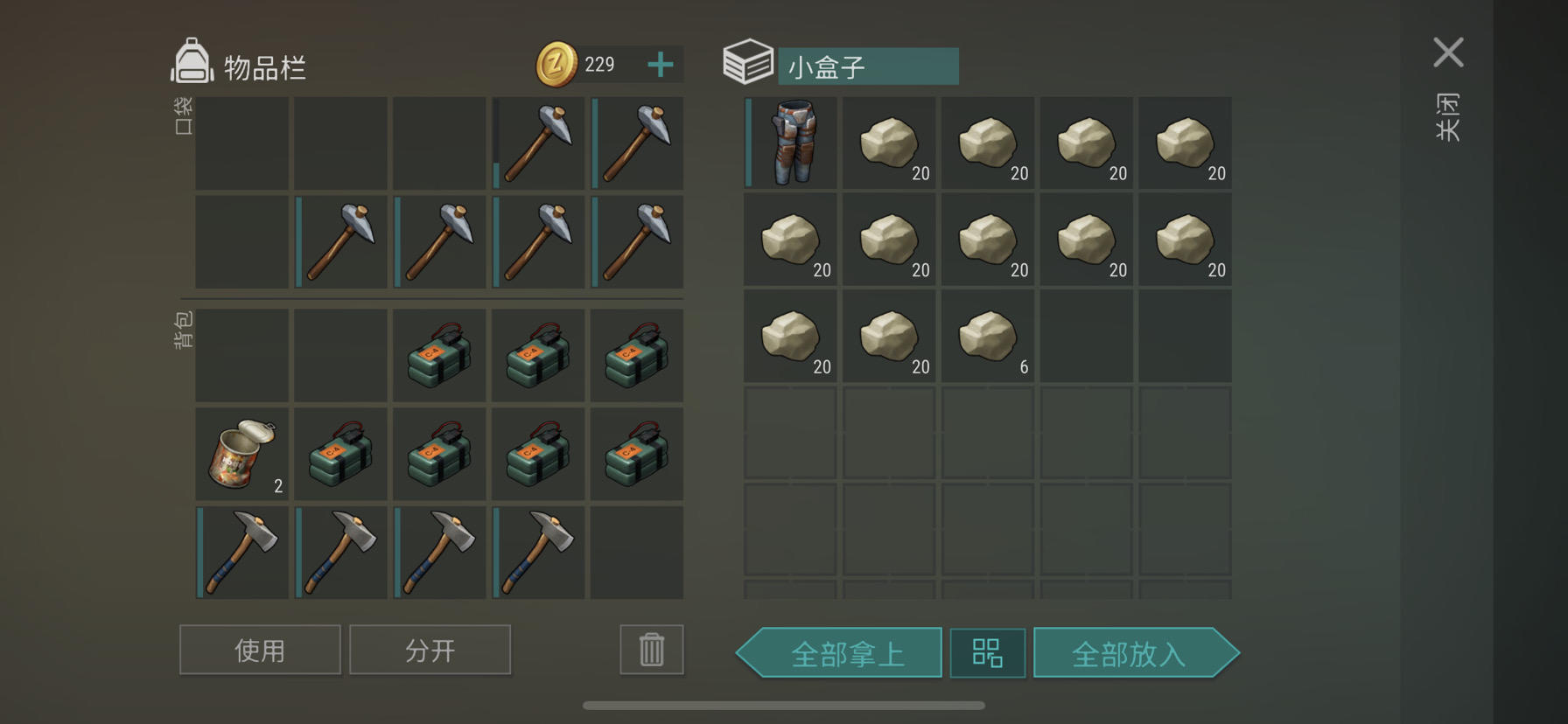The image size is (1568, 724).
Task: Tap the gold coin currency icon
Action: 556,64
